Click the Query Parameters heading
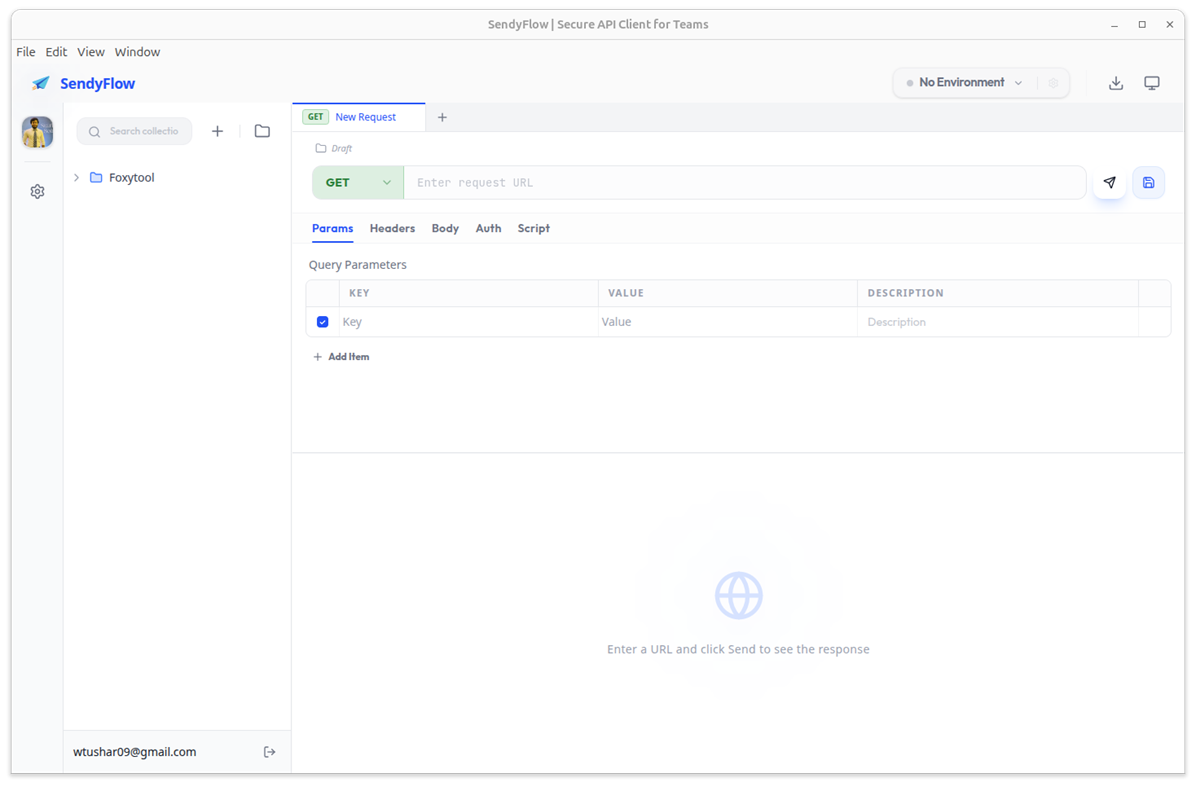Image resolution: width=1196 pixels, height=787 pixels. point(358,265)
